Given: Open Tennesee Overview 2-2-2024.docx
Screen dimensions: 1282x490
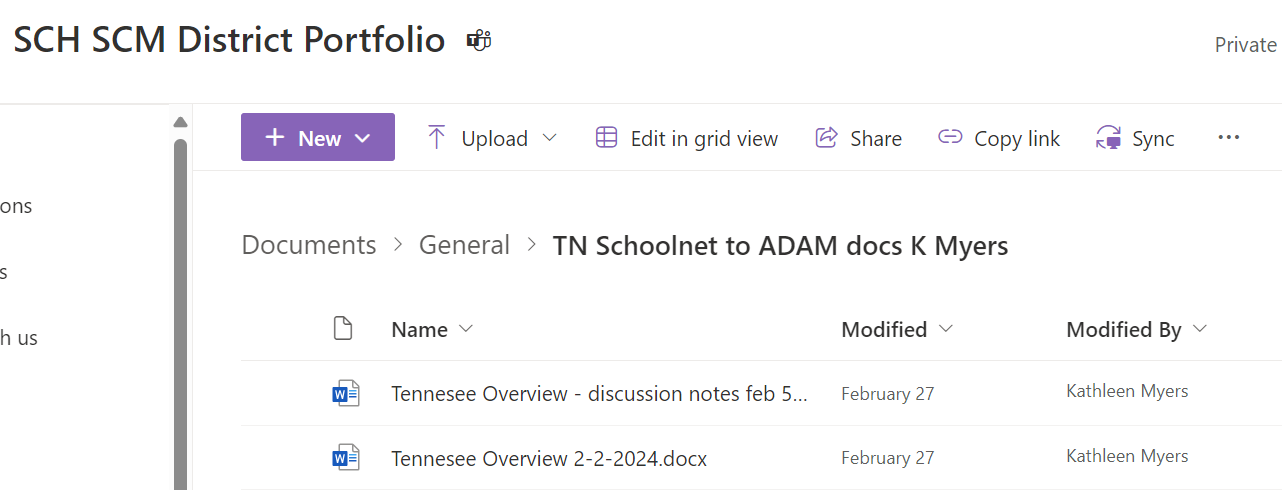Looking at the screenshot, I should (549, 459).
